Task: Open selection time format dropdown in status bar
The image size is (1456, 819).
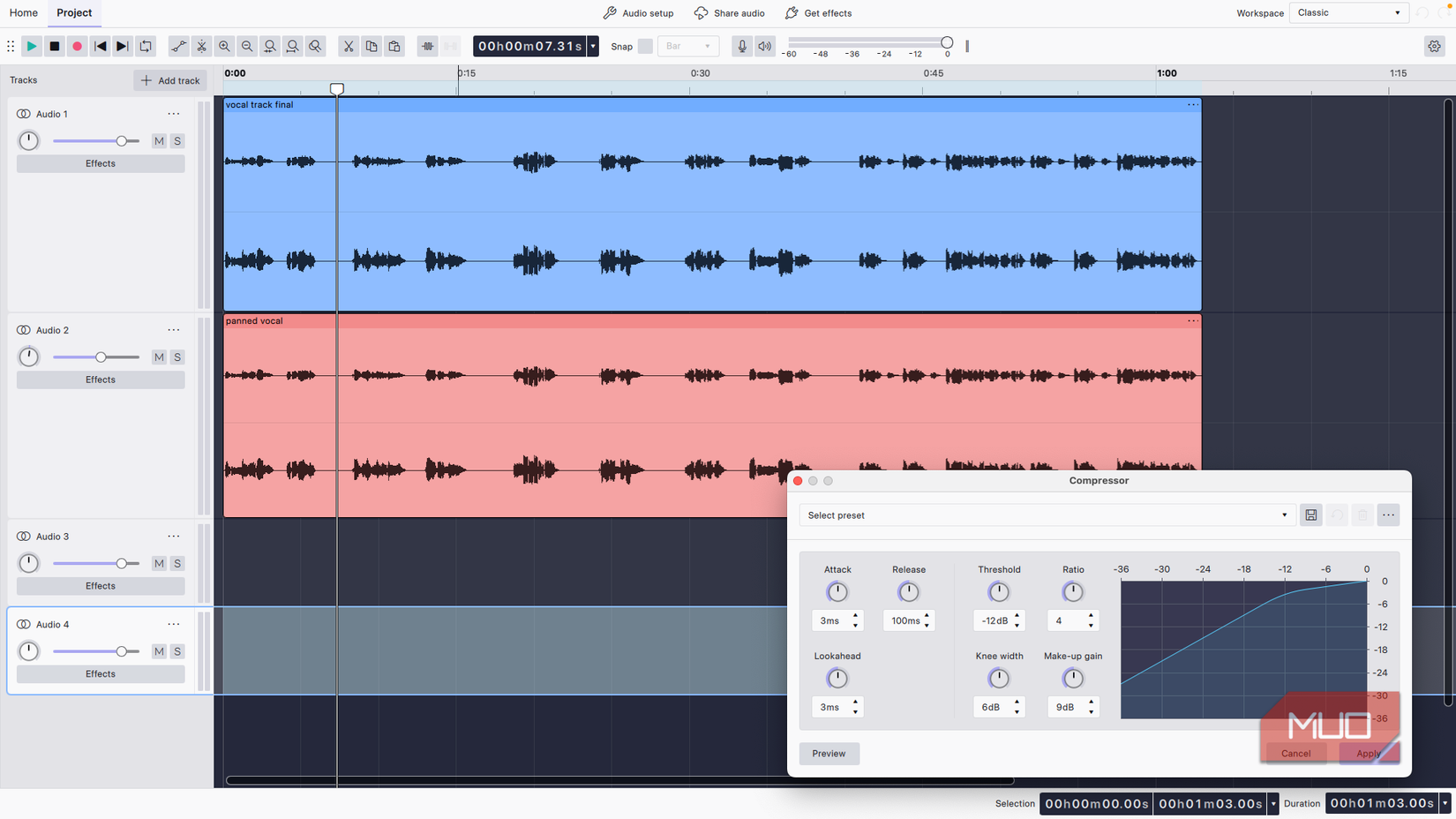Action: (1272, 804)
